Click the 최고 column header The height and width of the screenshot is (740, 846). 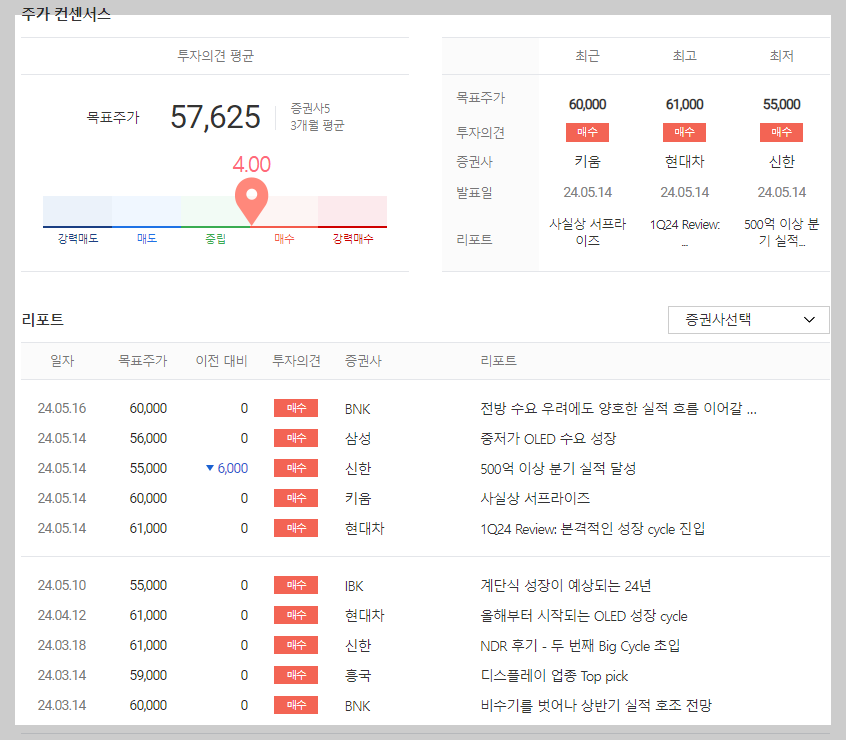(x=684, y=56)
